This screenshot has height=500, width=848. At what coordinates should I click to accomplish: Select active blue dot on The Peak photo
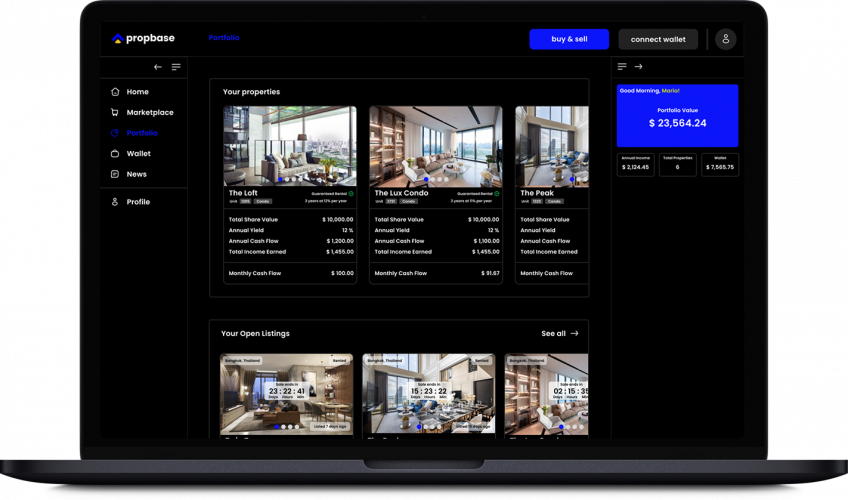pyautogui.click(x=572, y=179)
